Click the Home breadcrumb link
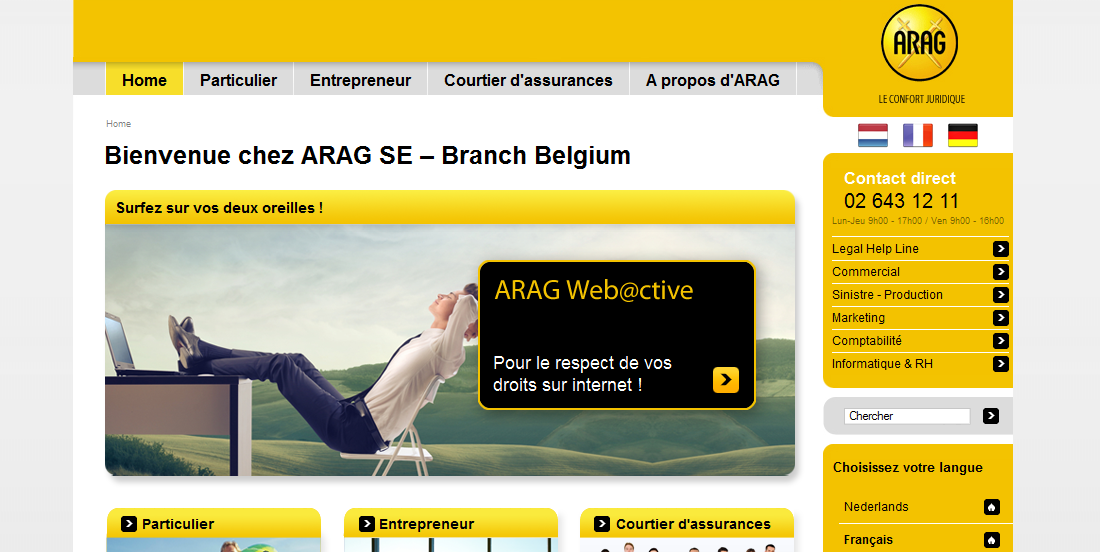This screenshot has width=1100, height=552. pyautogui.click(x=119, y=123)
